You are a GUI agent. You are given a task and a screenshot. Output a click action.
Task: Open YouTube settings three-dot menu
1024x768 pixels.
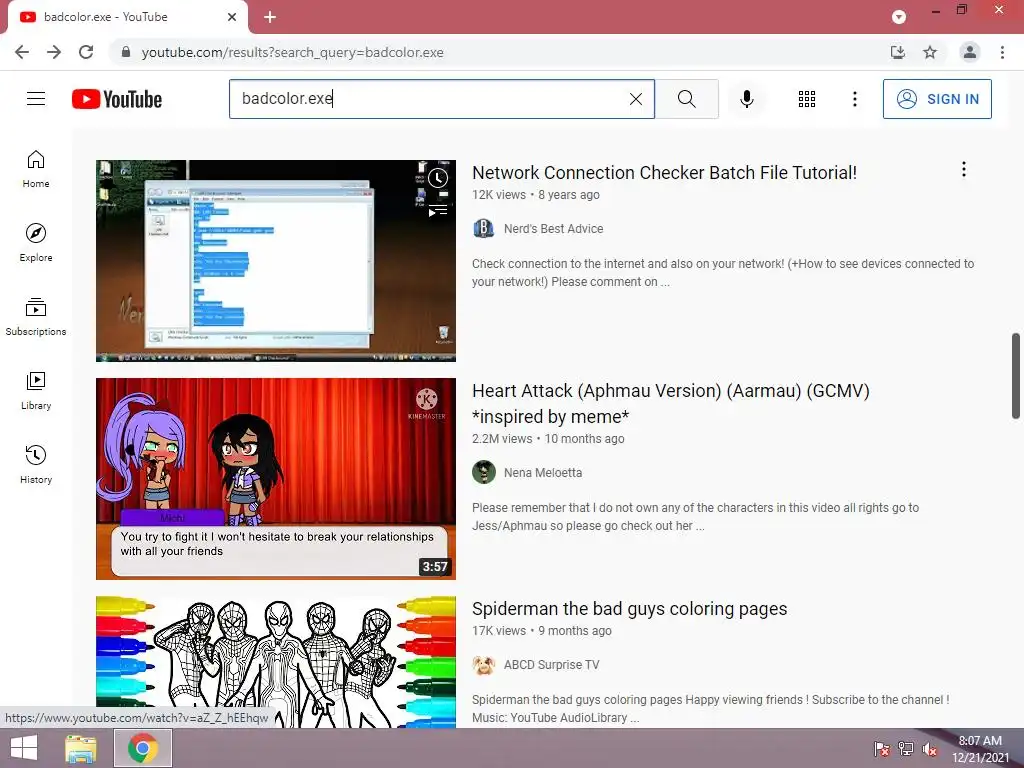[854, 99]
